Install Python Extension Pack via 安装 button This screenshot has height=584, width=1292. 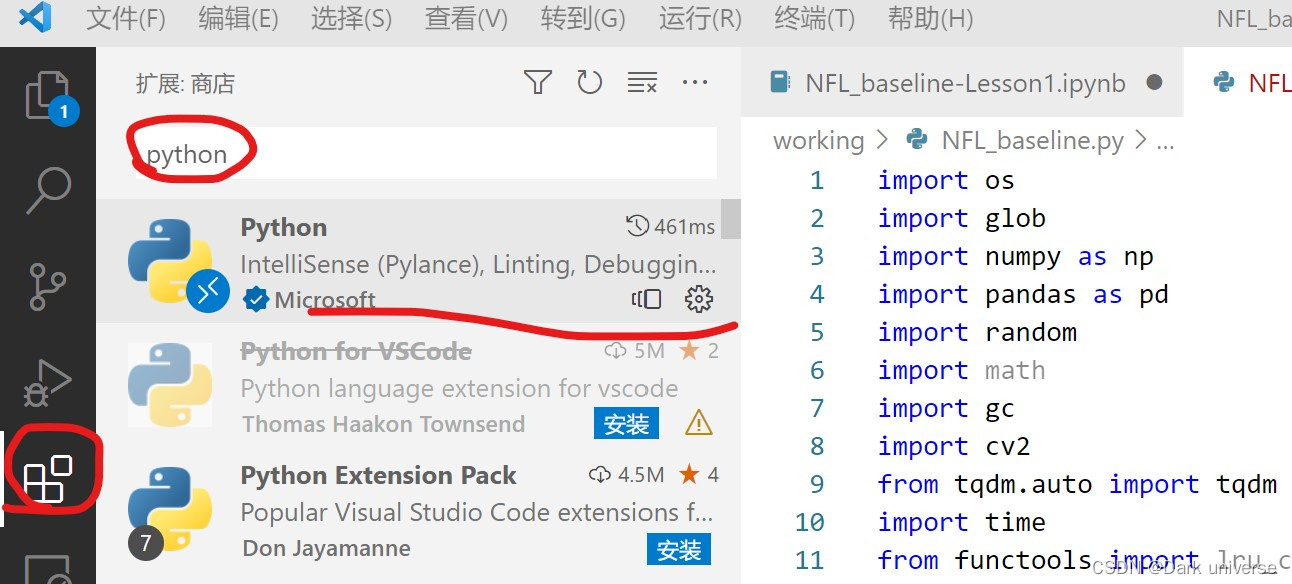click(679, 549)
